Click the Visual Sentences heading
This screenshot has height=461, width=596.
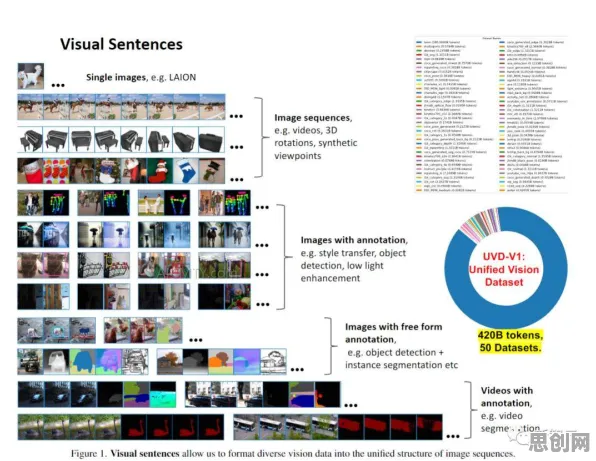point(121,44)
